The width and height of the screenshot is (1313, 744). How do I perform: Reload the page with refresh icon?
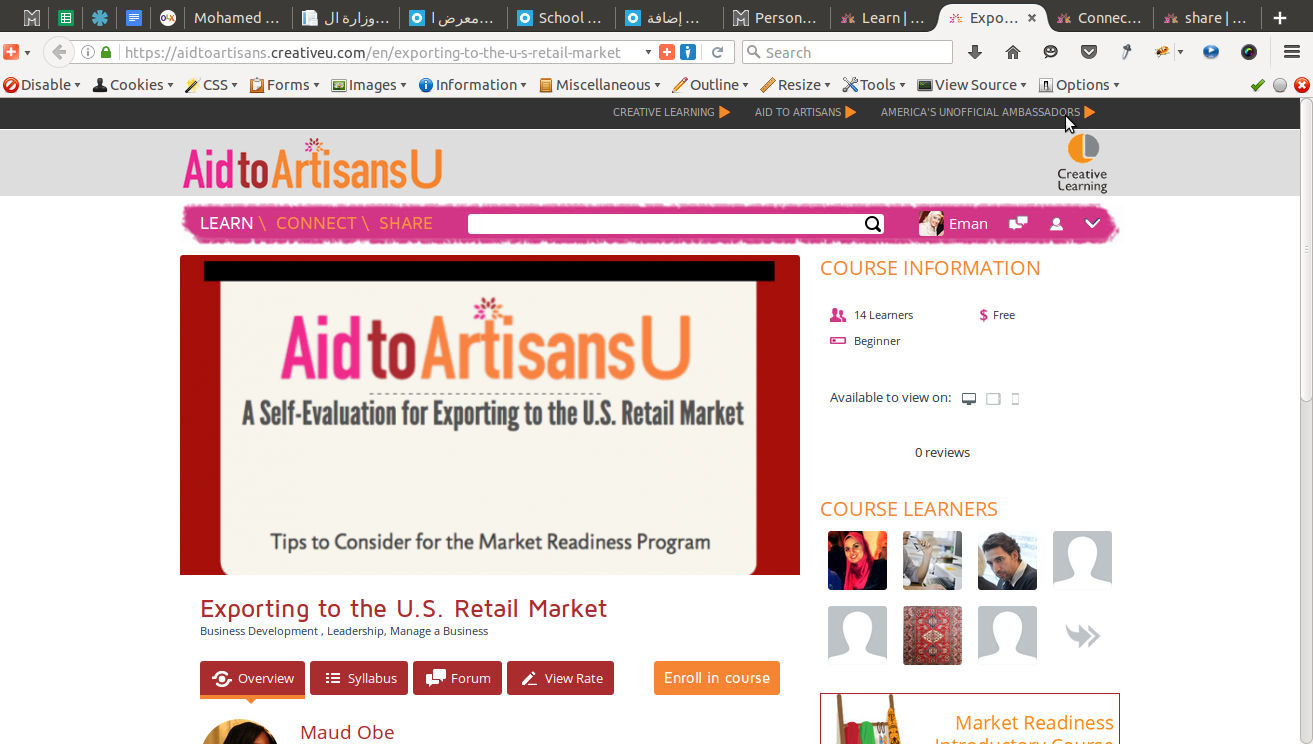(x=717, y=52)
